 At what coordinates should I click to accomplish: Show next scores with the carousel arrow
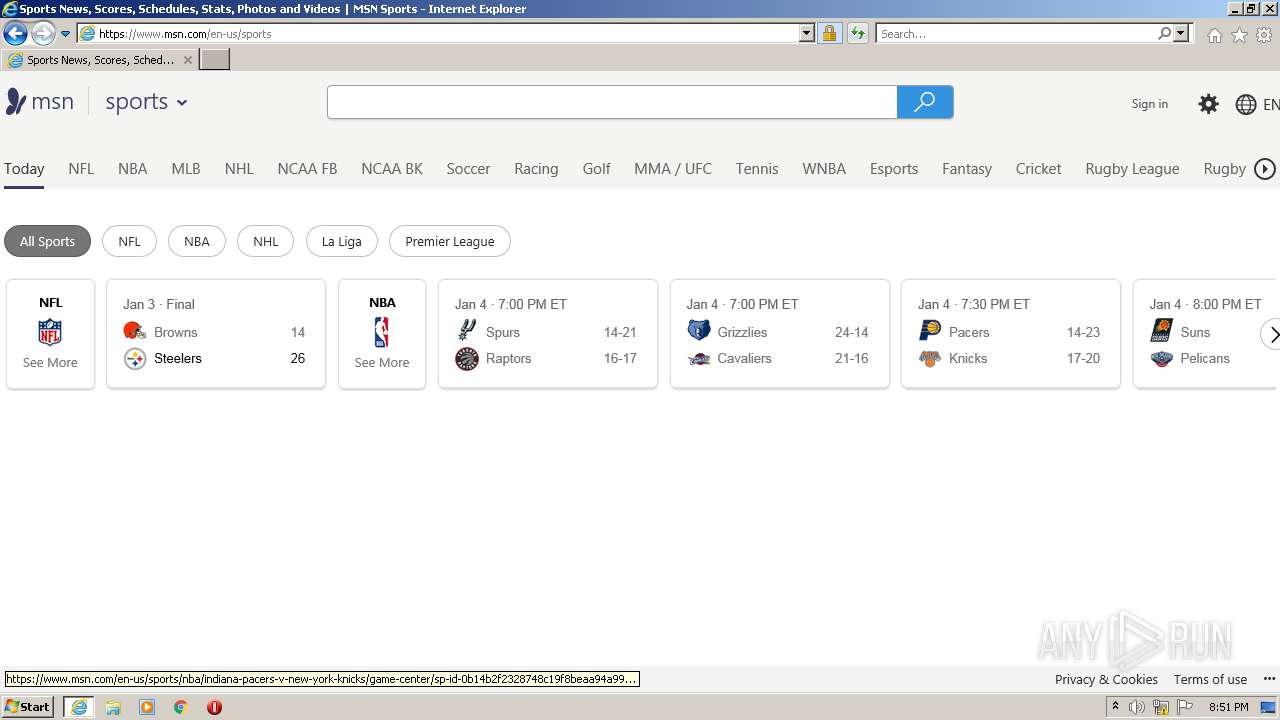[1272, 334]
